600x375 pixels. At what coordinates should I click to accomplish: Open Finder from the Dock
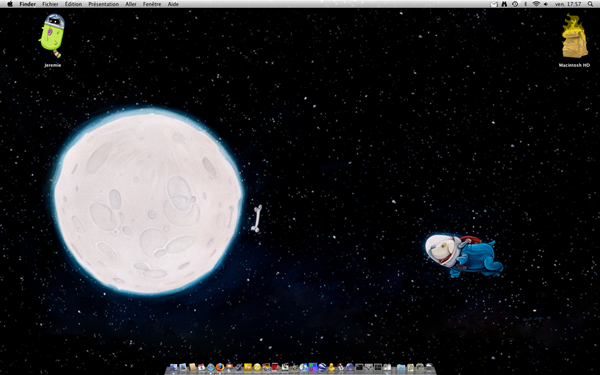click(x=173, y=367)
